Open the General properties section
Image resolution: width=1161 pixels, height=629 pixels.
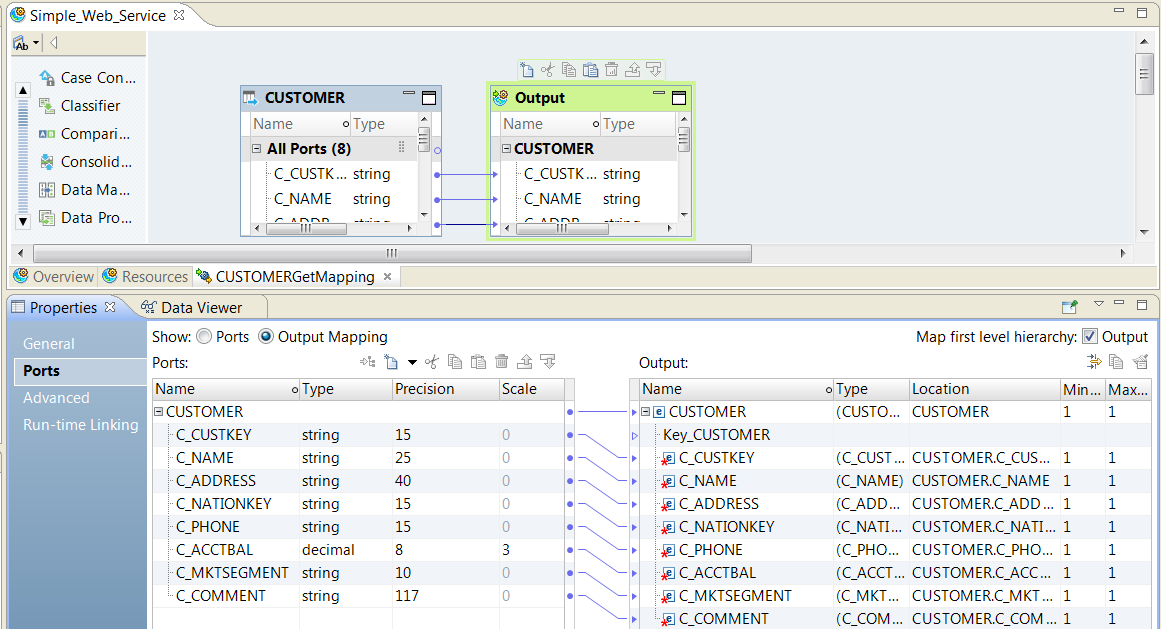[49, 343]
